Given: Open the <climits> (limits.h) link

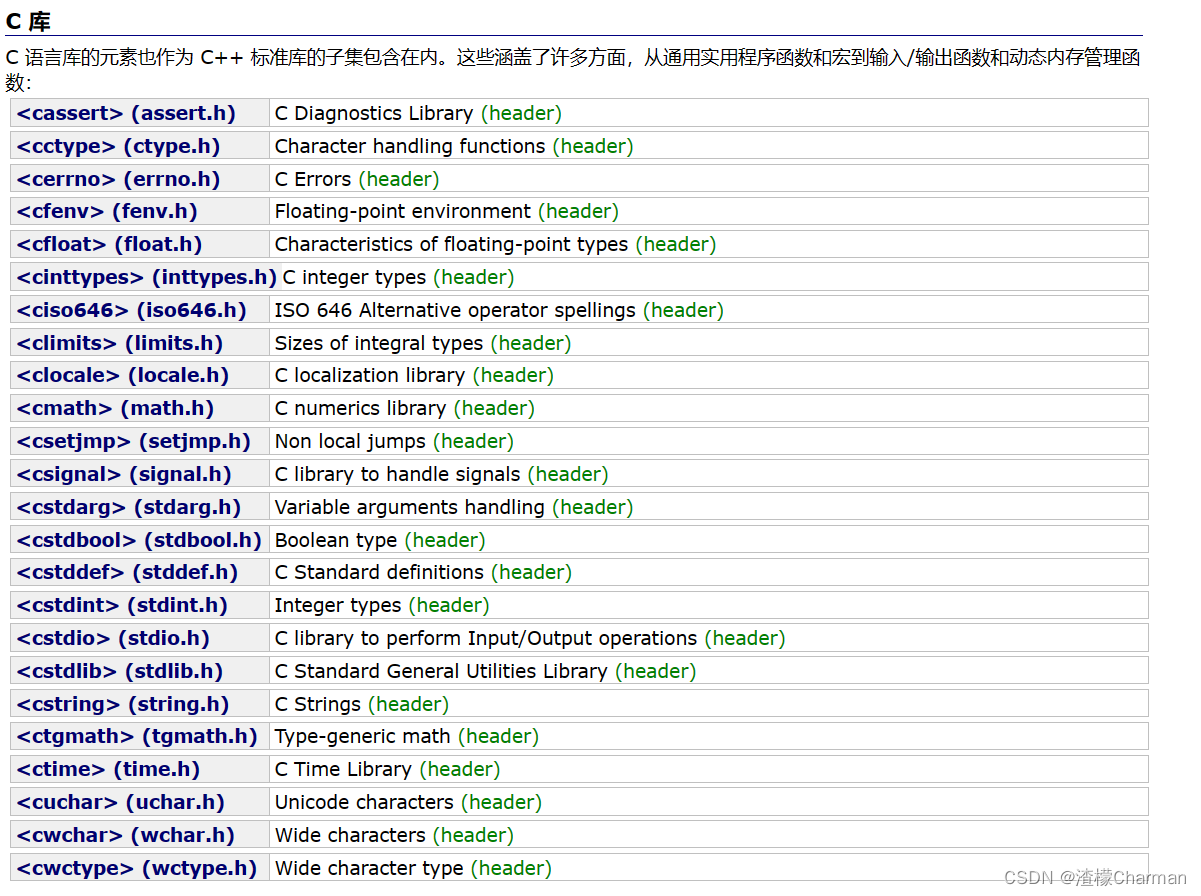Looking at the screenshot, I should coord(120,343).
